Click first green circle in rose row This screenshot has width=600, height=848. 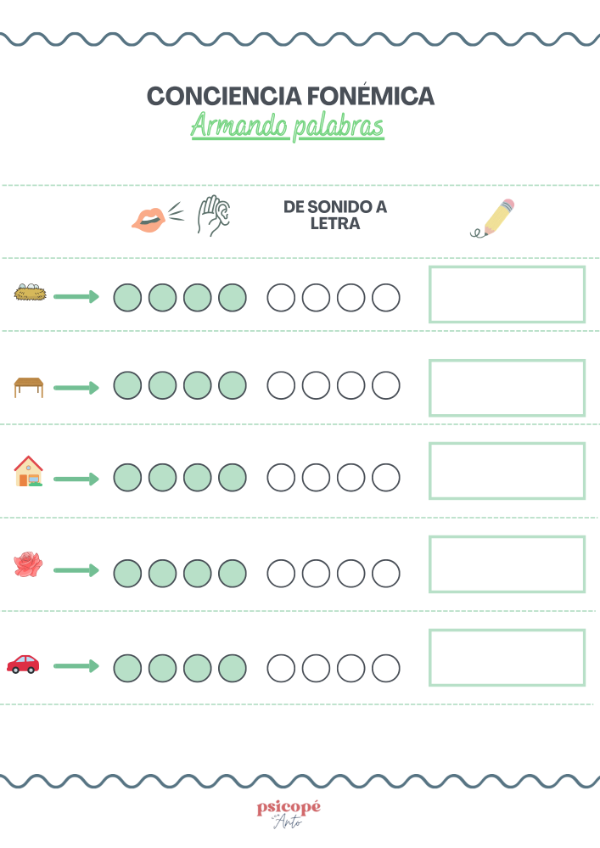coord(128,573)
